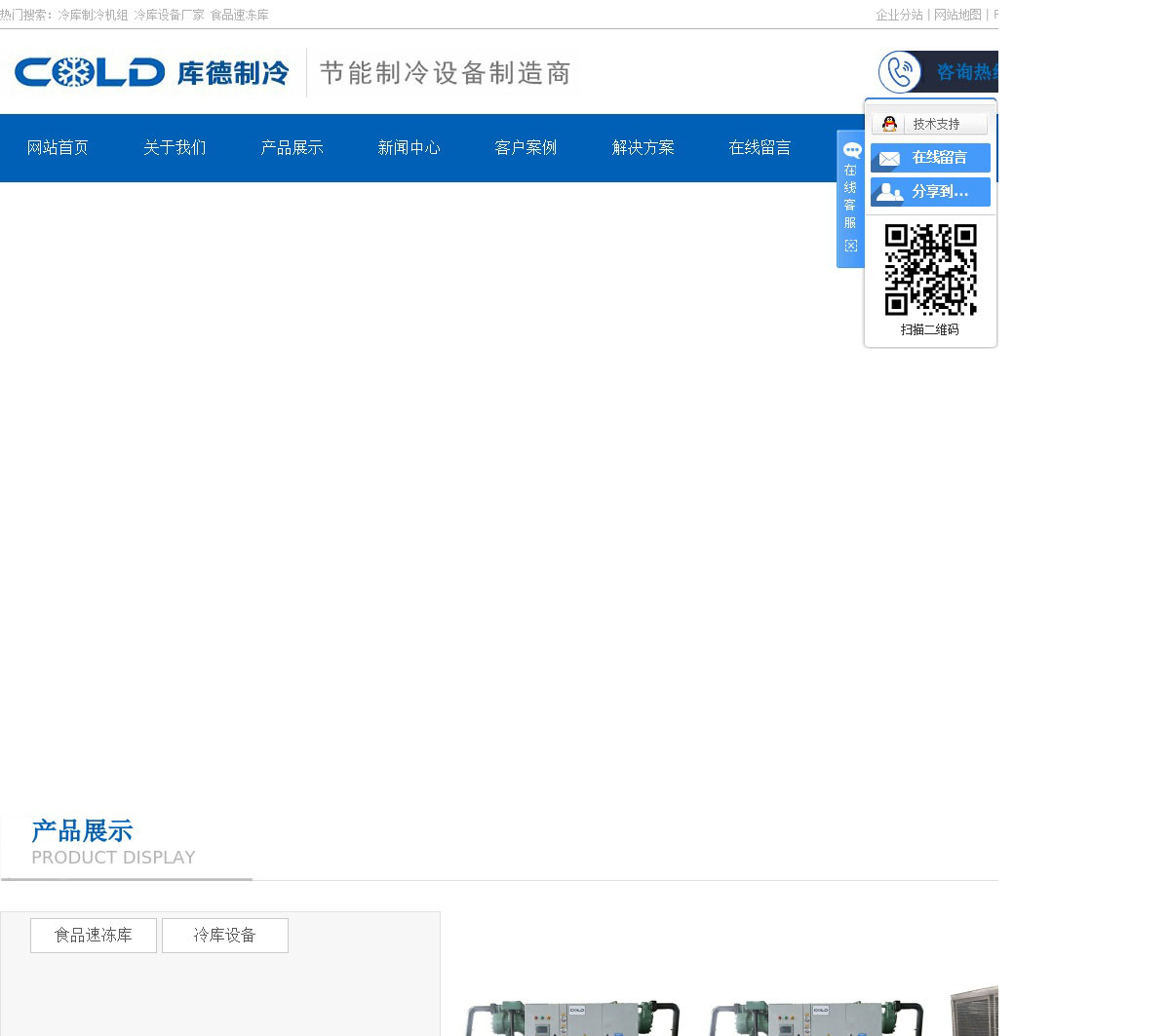Open 解决方案 navigation item
Image resolution: width=1170 pixels, height=1036 pixels.
[643, 148]
